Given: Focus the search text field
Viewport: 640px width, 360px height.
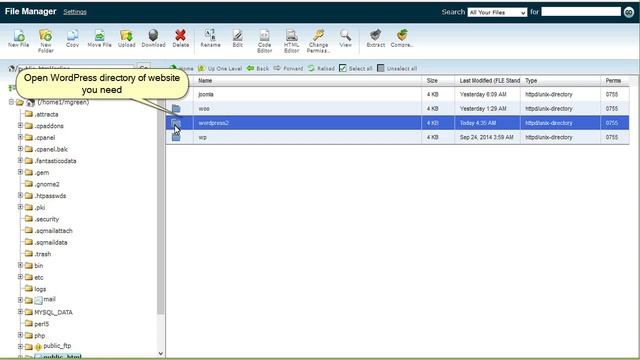Looking at the screenshot, I should click(581, 12).
